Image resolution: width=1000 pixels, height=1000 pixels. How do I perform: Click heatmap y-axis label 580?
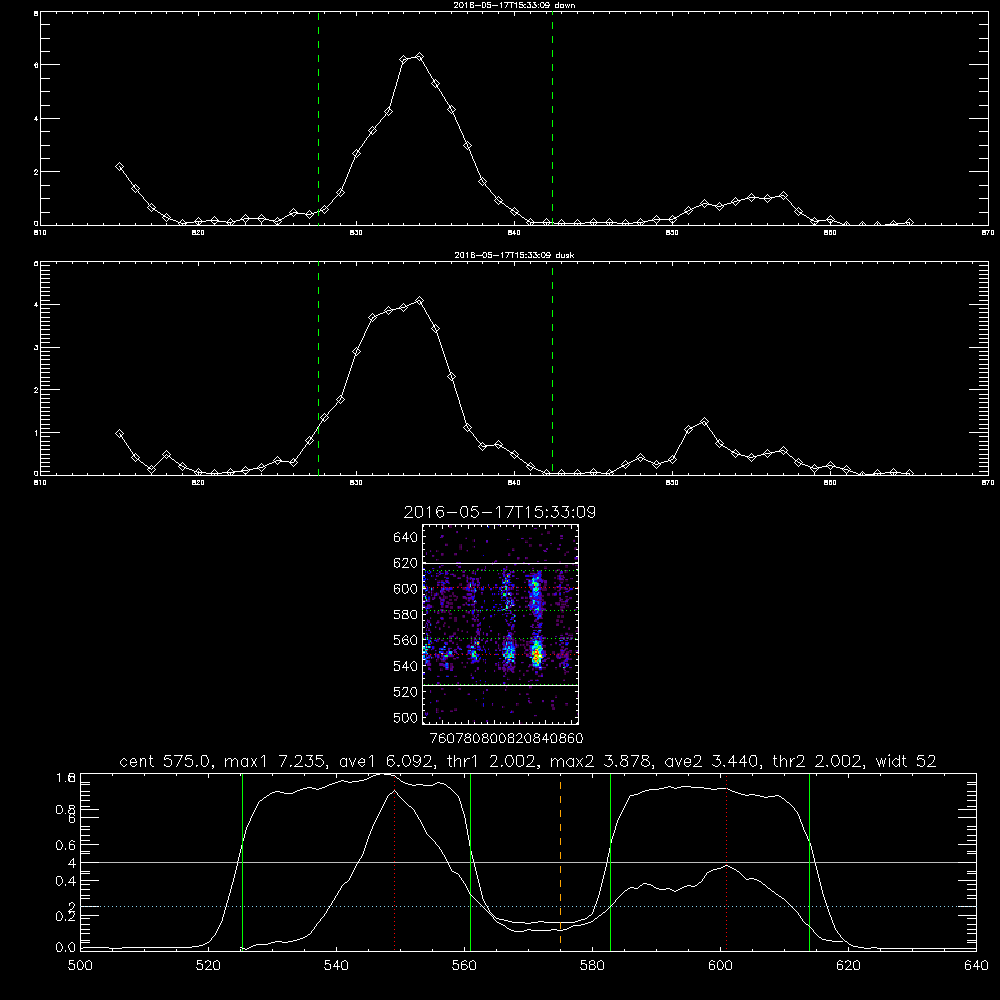406,615
